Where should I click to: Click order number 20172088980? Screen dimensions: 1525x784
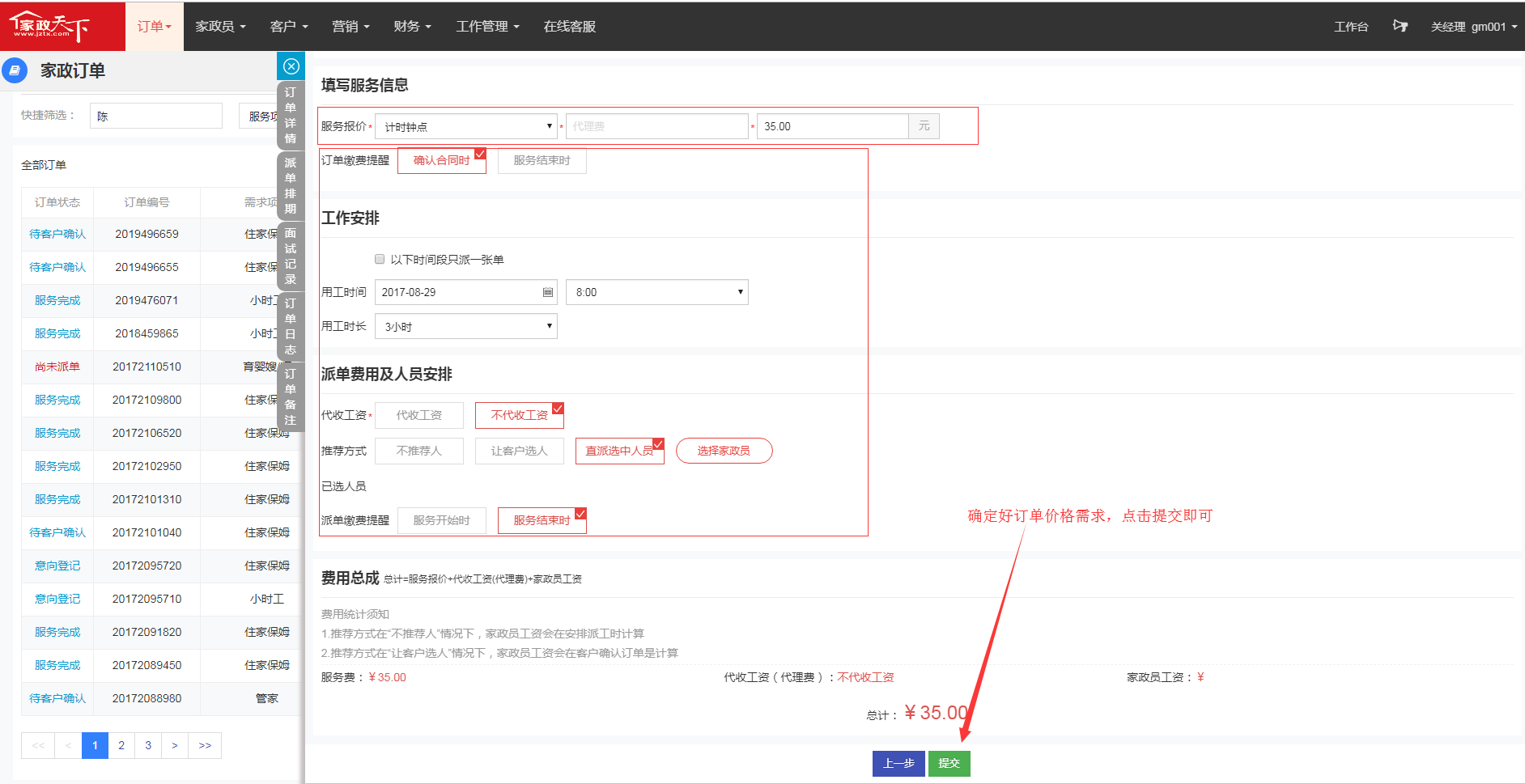tap(147, 698)
